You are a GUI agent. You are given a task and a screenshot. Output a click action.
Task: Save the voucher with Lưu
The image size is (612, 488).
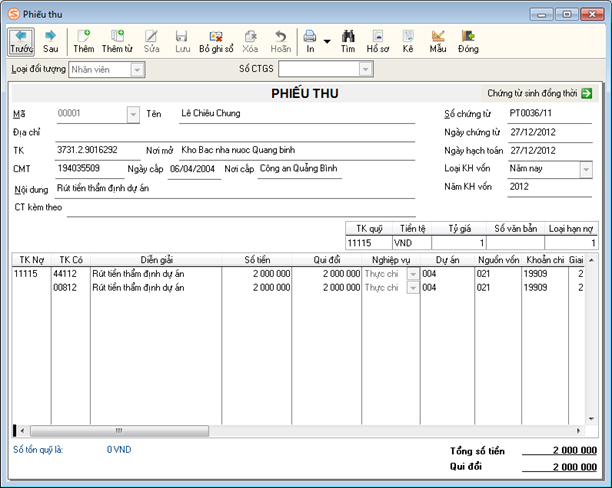tap(182, 41)
